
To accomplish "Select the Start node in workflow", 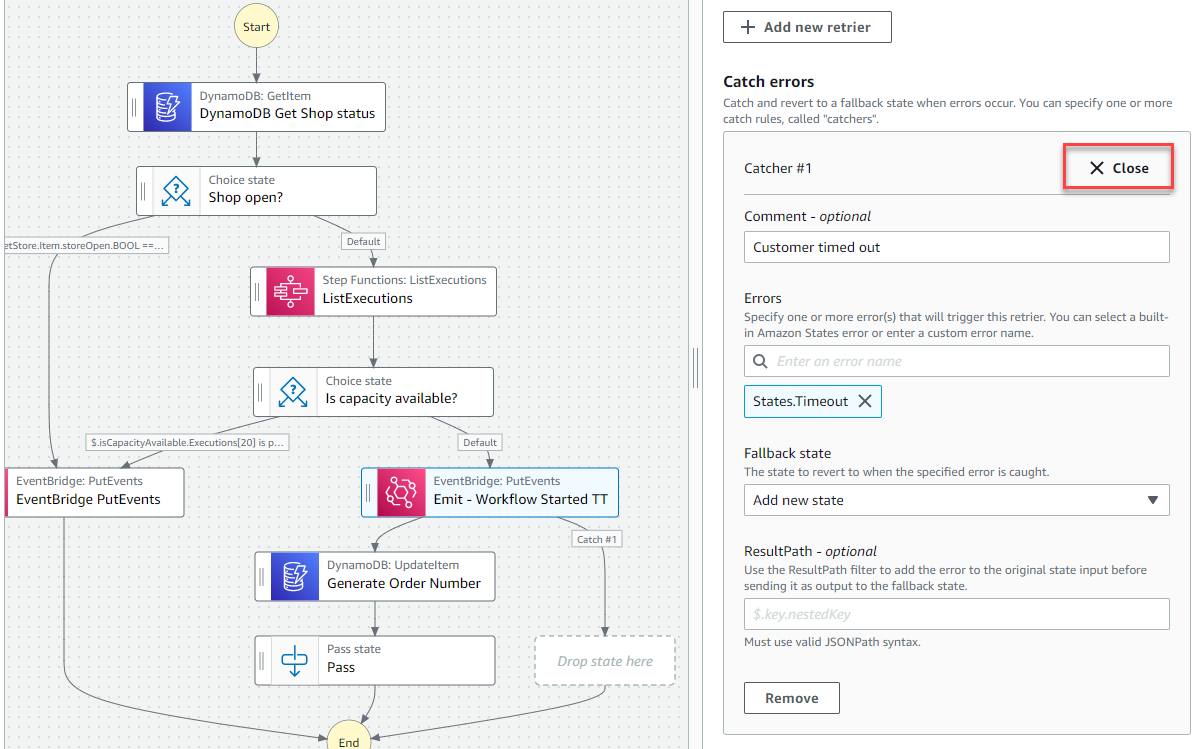I will tap(256, 26).
